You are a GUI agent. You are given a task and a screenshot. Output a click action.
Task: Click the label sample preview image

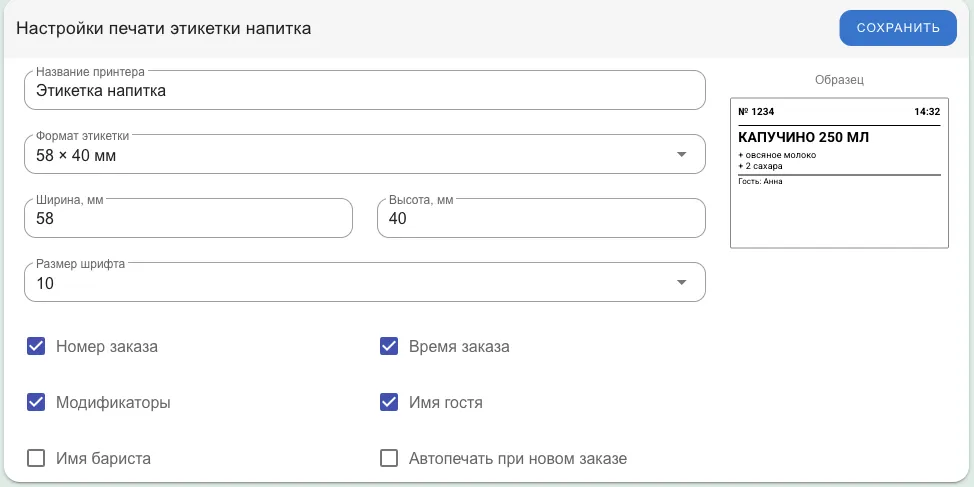[839, 173]
